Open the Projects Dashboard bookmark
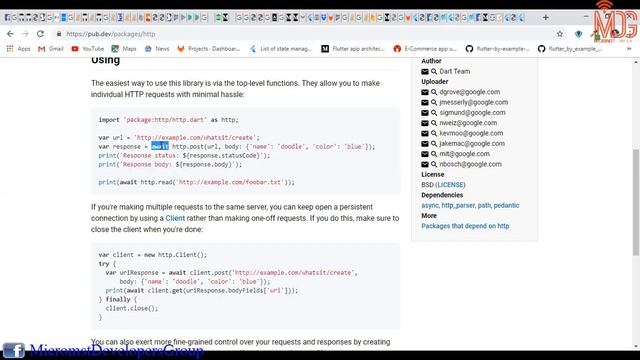Screen dimensions: 640x360 point(209,49)
